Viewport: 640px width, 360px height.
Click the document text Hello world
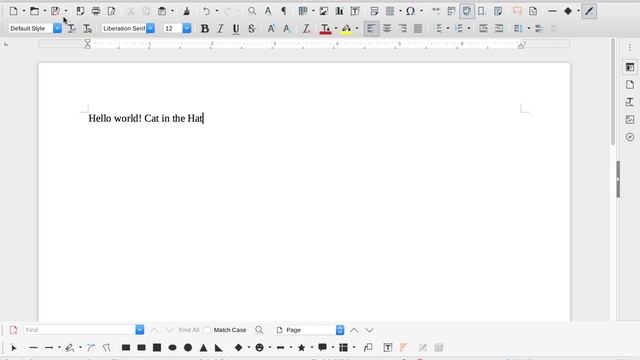115,118
